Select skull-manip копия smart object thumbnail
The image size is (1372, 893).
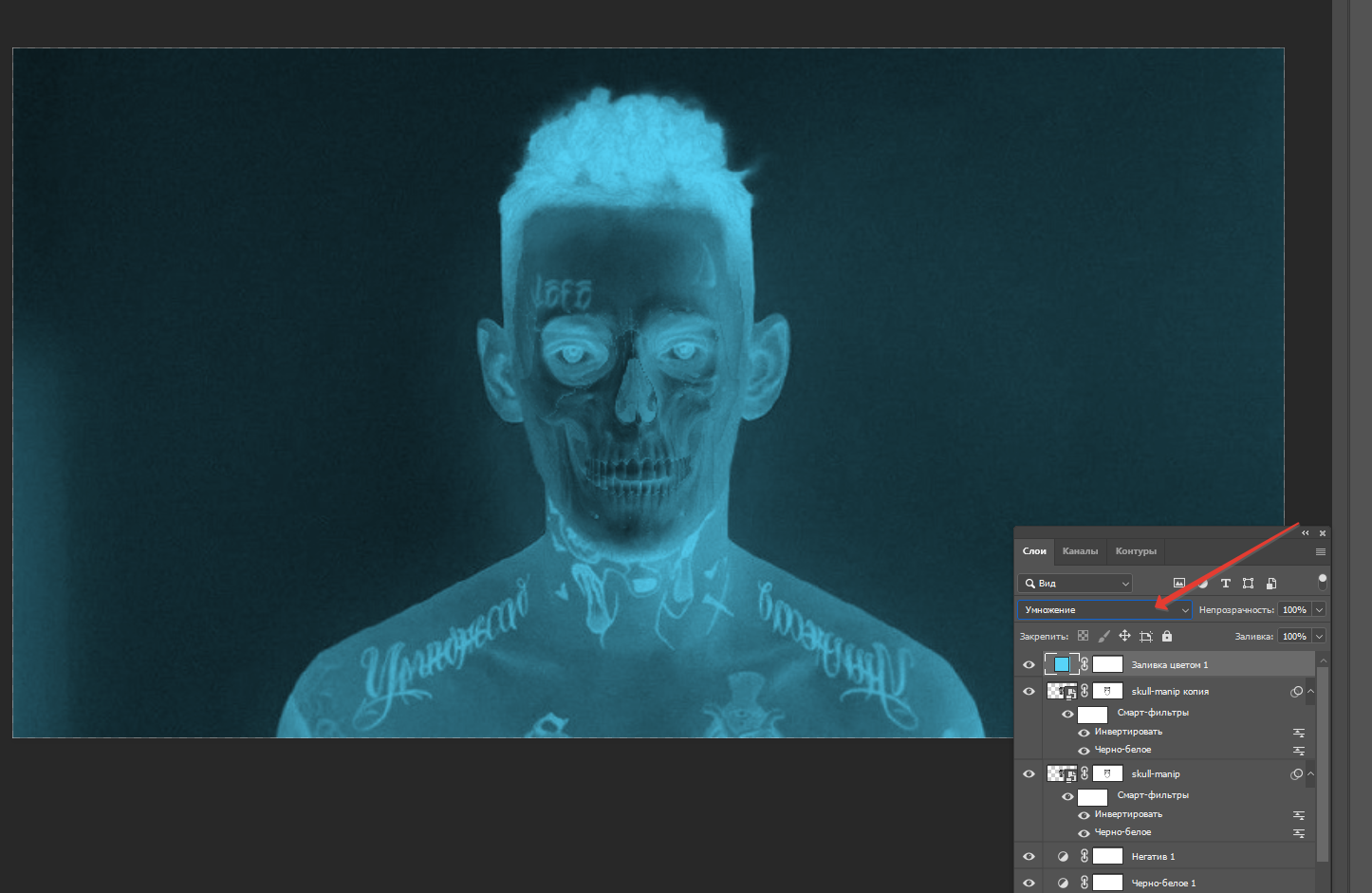tap(1062, 691)
